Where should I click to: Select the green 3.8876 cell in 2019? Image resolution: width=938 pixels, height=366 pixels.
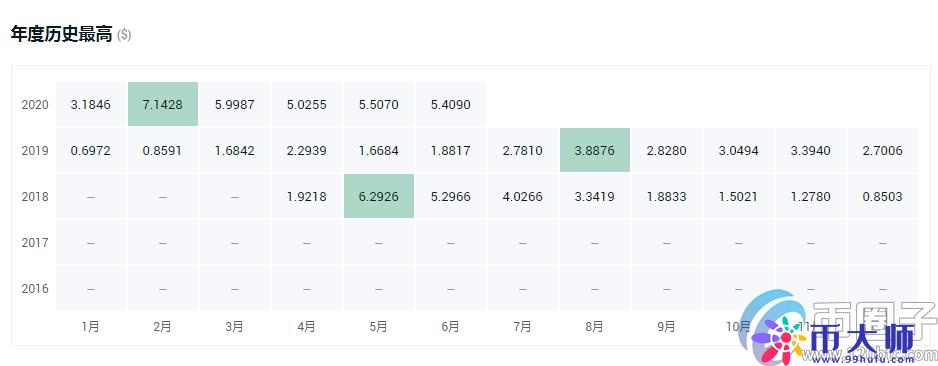(x=595, y=150)
